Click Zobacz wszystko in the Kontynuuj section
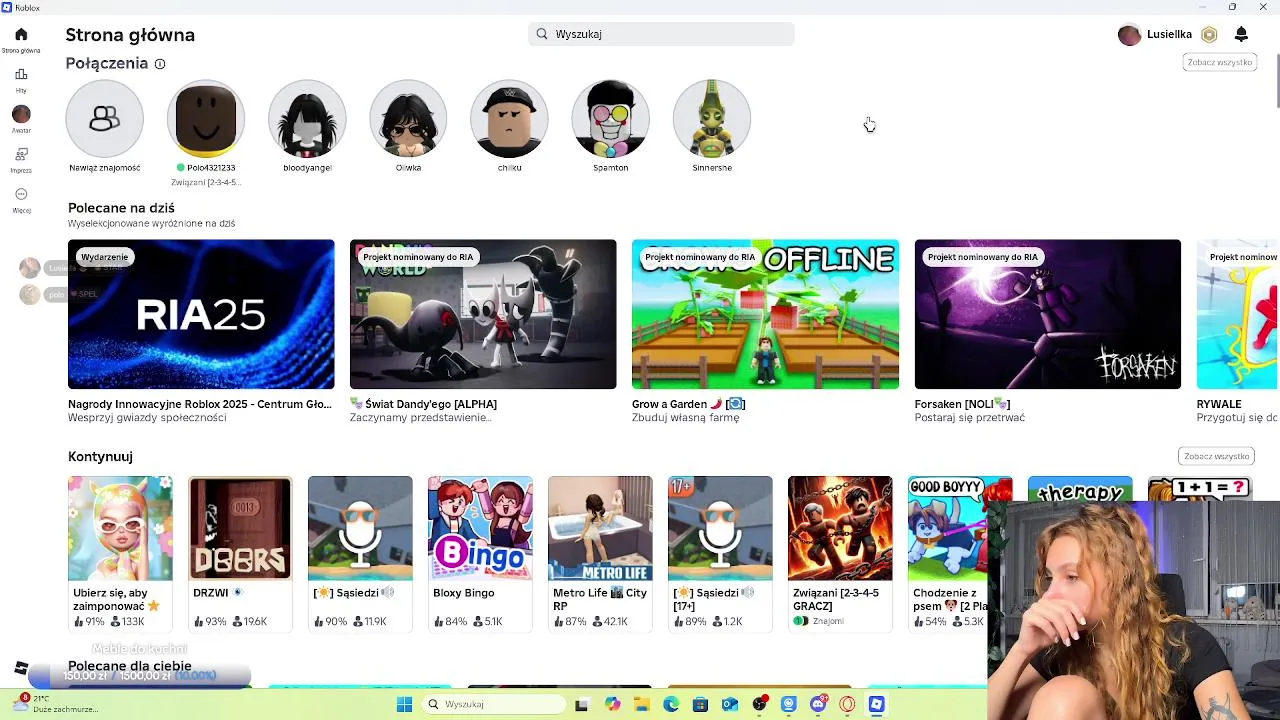 (x=1216, y=456)
